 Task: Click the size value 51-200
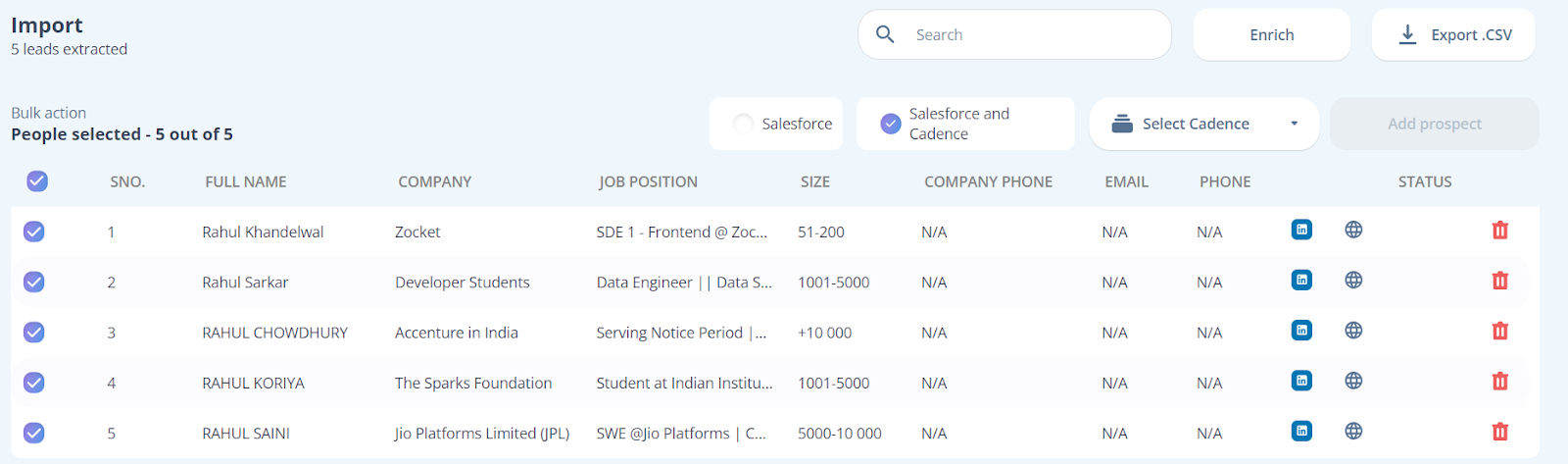tap(821, 232)
